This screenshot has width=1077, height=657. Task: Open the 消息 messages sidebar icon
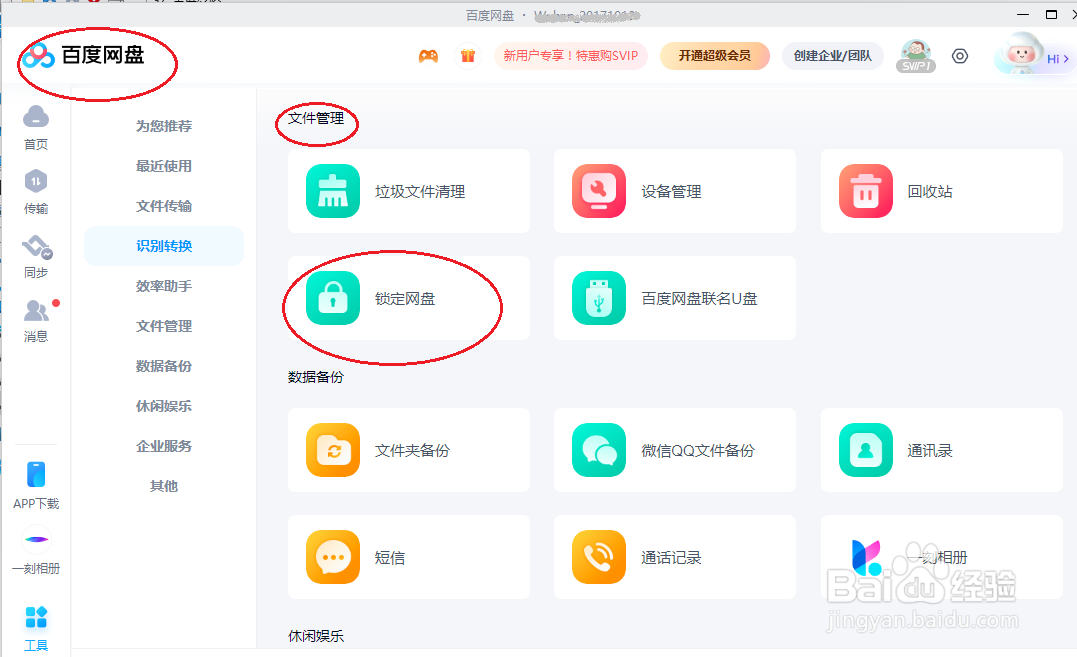click(36, 310)
